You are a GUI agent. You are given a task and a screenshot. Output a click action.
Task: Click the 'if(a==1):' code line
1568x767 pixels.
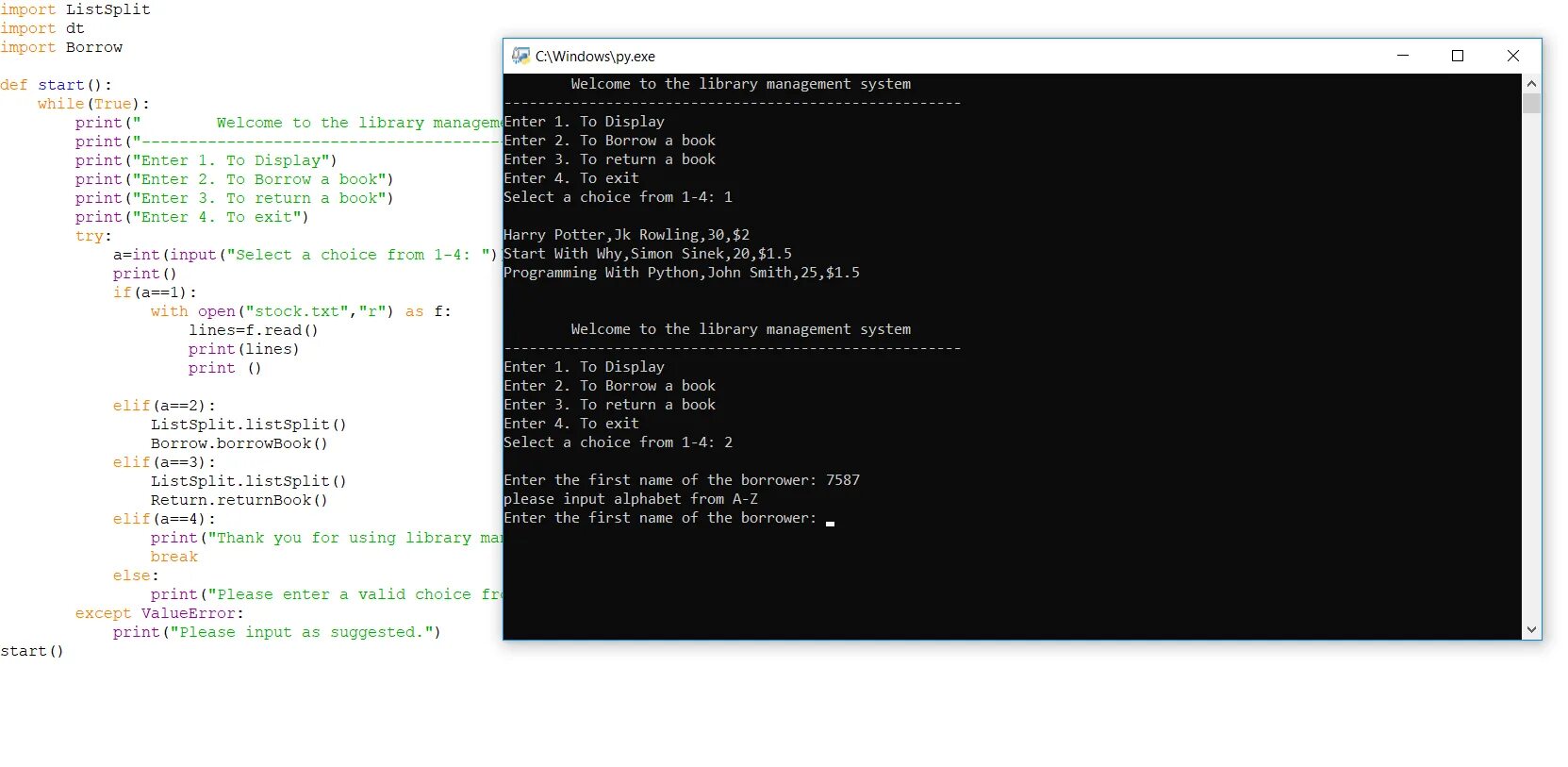[155, 292]
